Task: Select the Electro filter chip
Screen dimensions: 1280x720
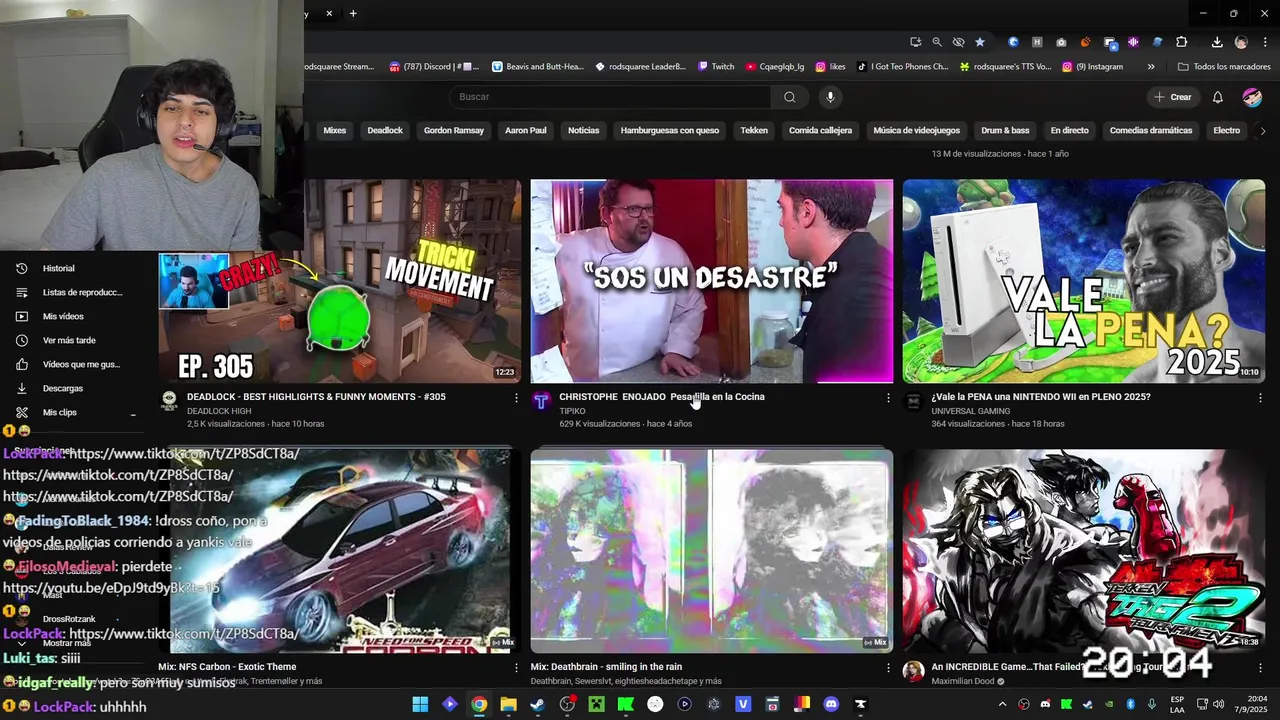Action: pyautogui.click(x=1226, y=130)
